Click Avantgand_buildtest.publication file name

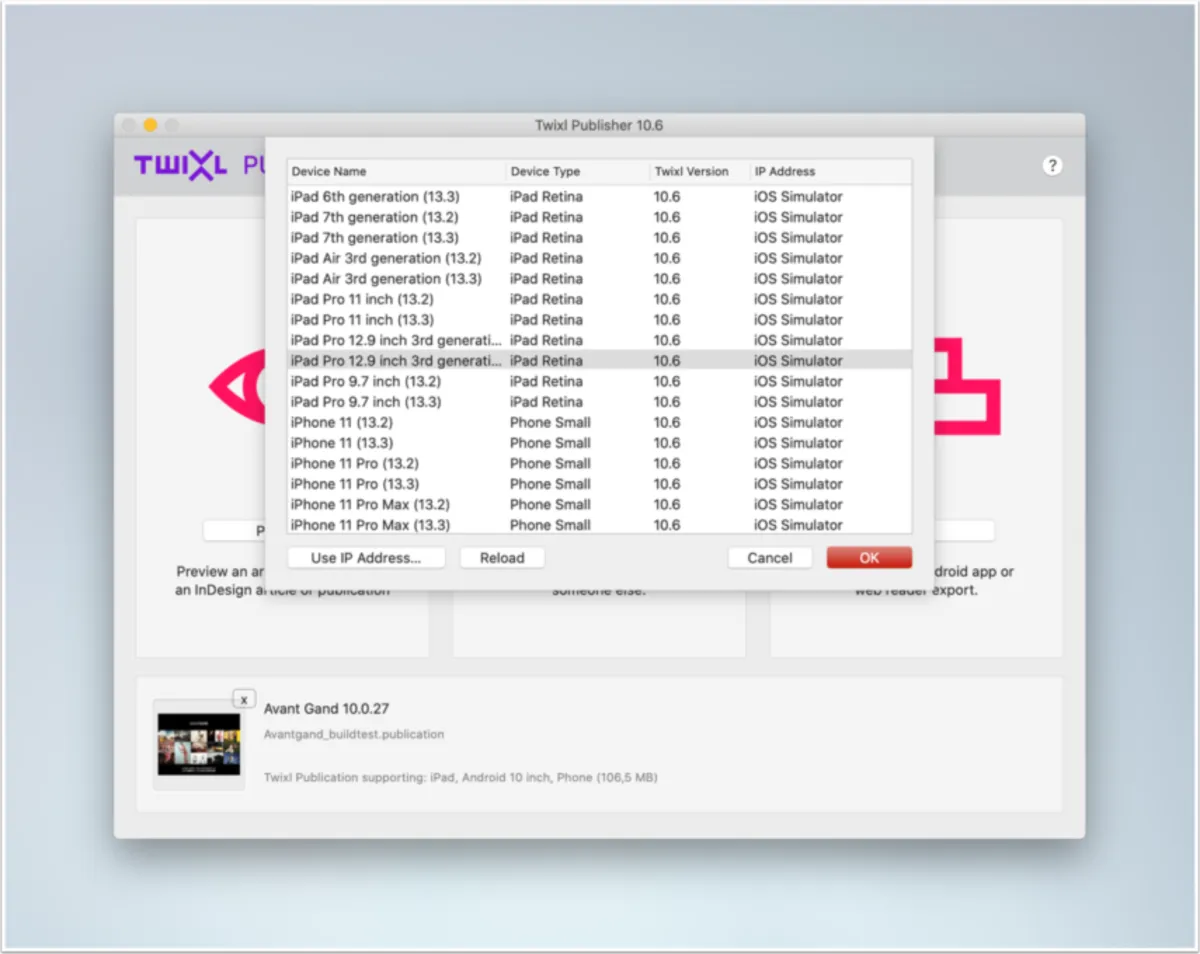pyautogui.click(x=354, y=734)
